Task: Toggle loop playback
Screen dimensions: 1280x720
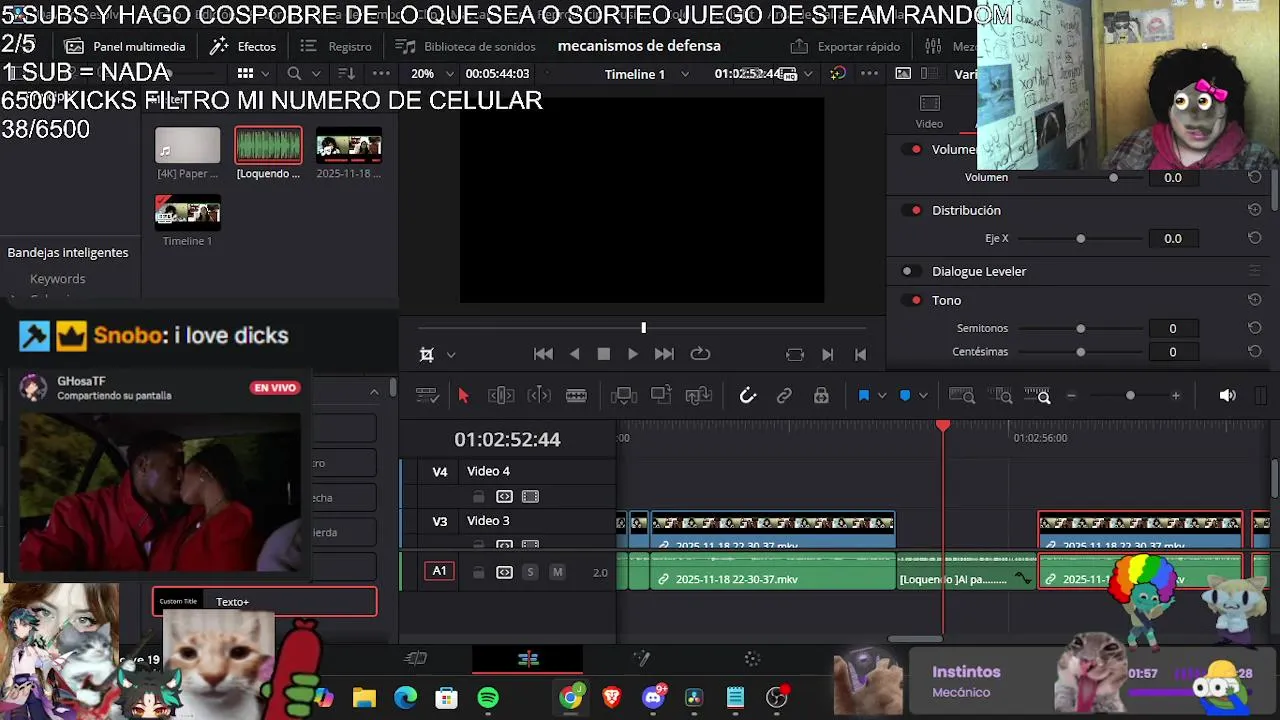Action: coord(700,354)
